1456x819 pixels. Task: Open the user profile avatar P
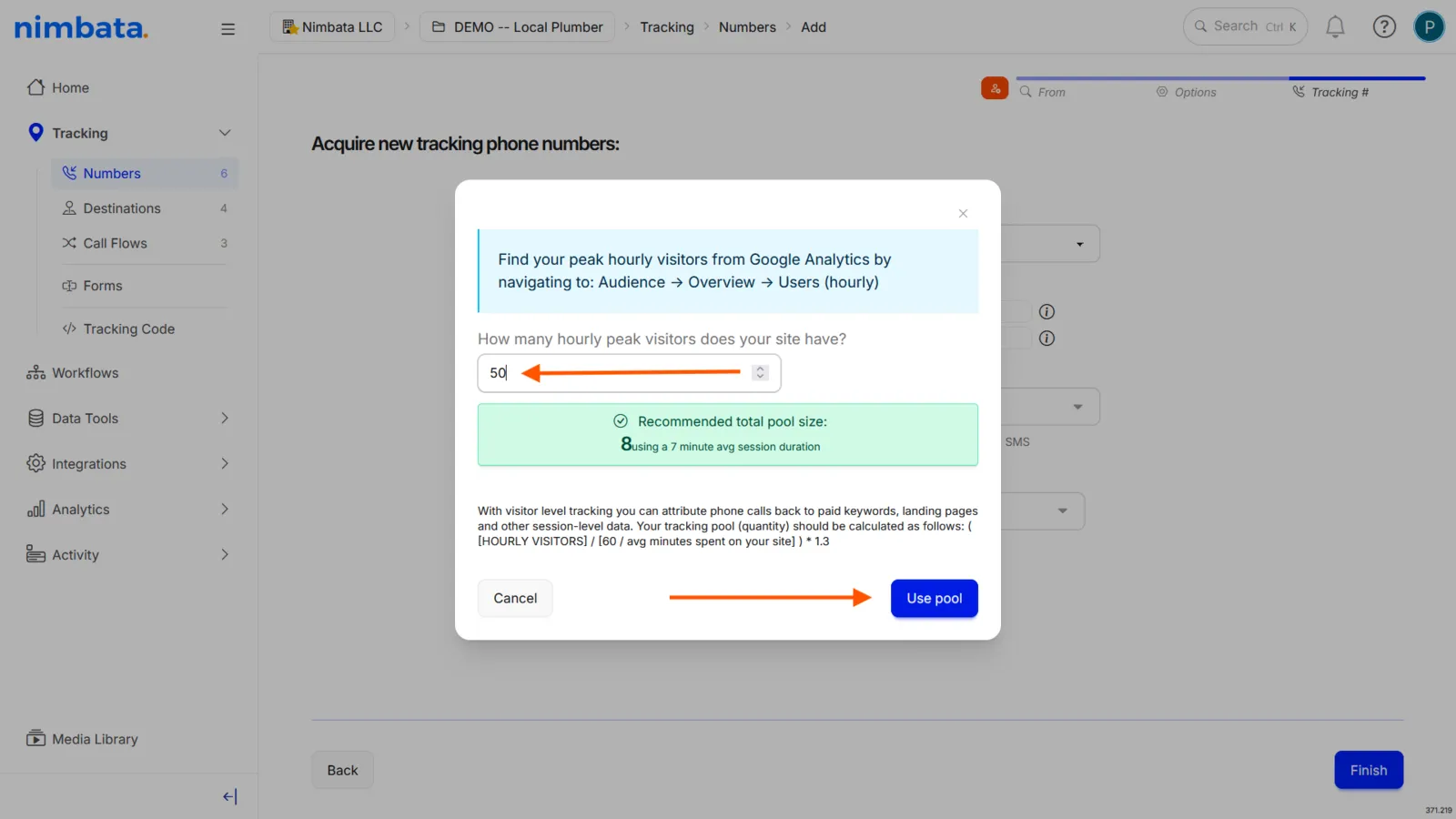click(x=1429, y=27)
